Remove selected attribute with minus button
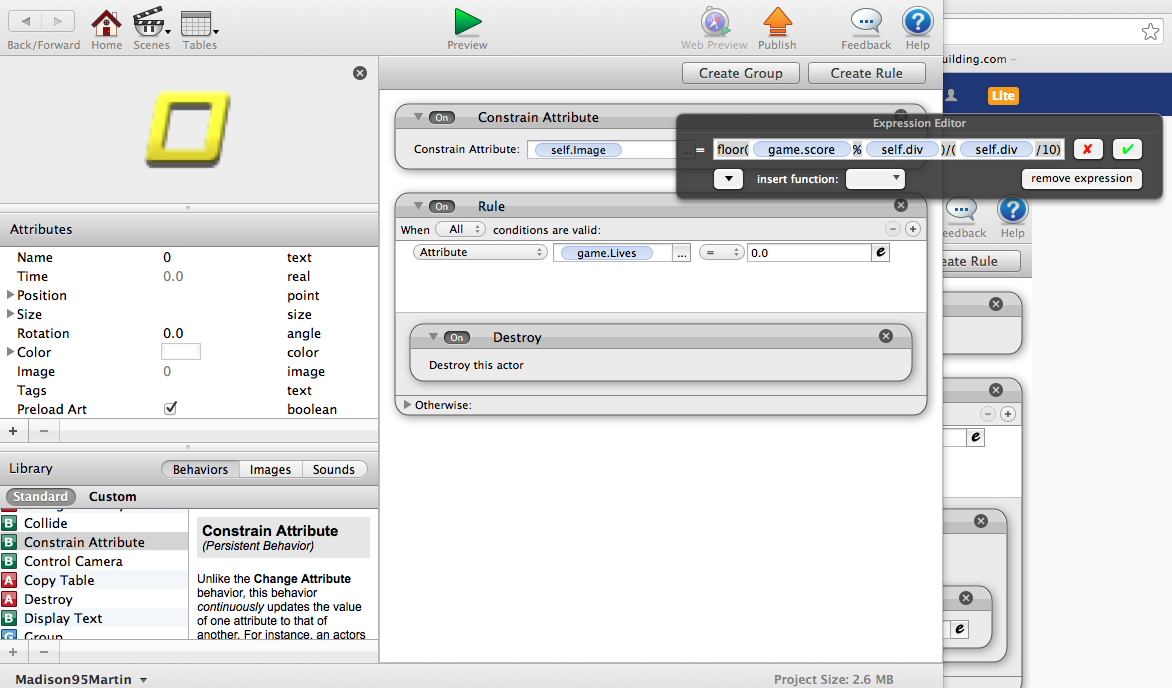This screenshot has height=688, width=1172. (43, 431)
